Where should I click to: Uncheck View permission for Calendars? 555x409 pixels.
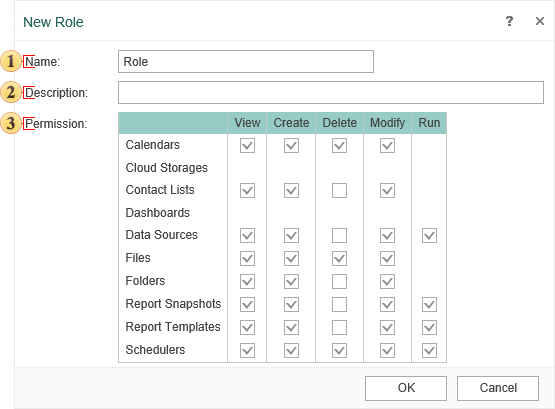click(247, 145)
